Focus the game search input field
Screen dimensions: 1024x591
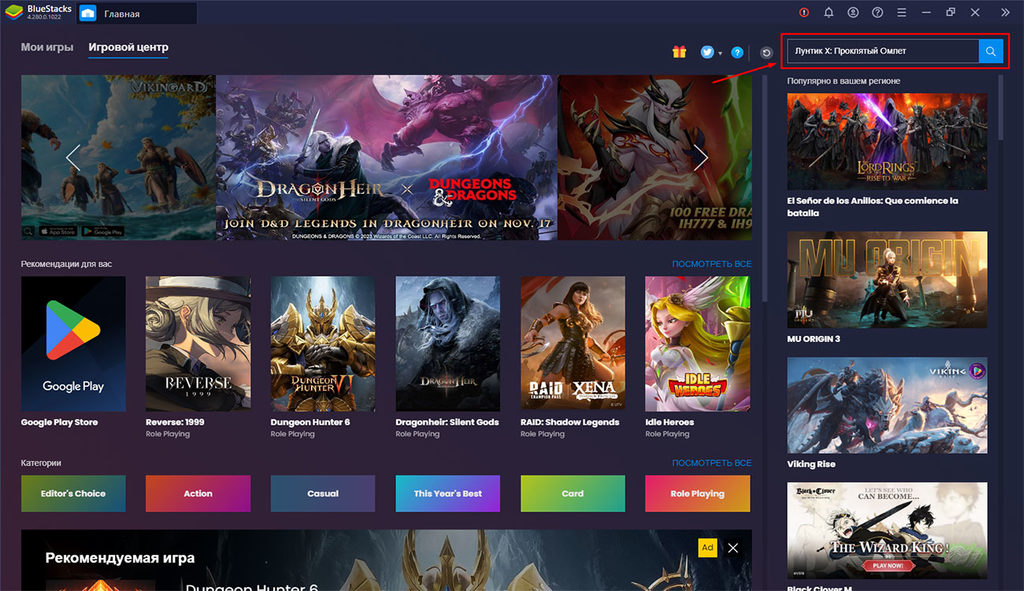point(883,51)
